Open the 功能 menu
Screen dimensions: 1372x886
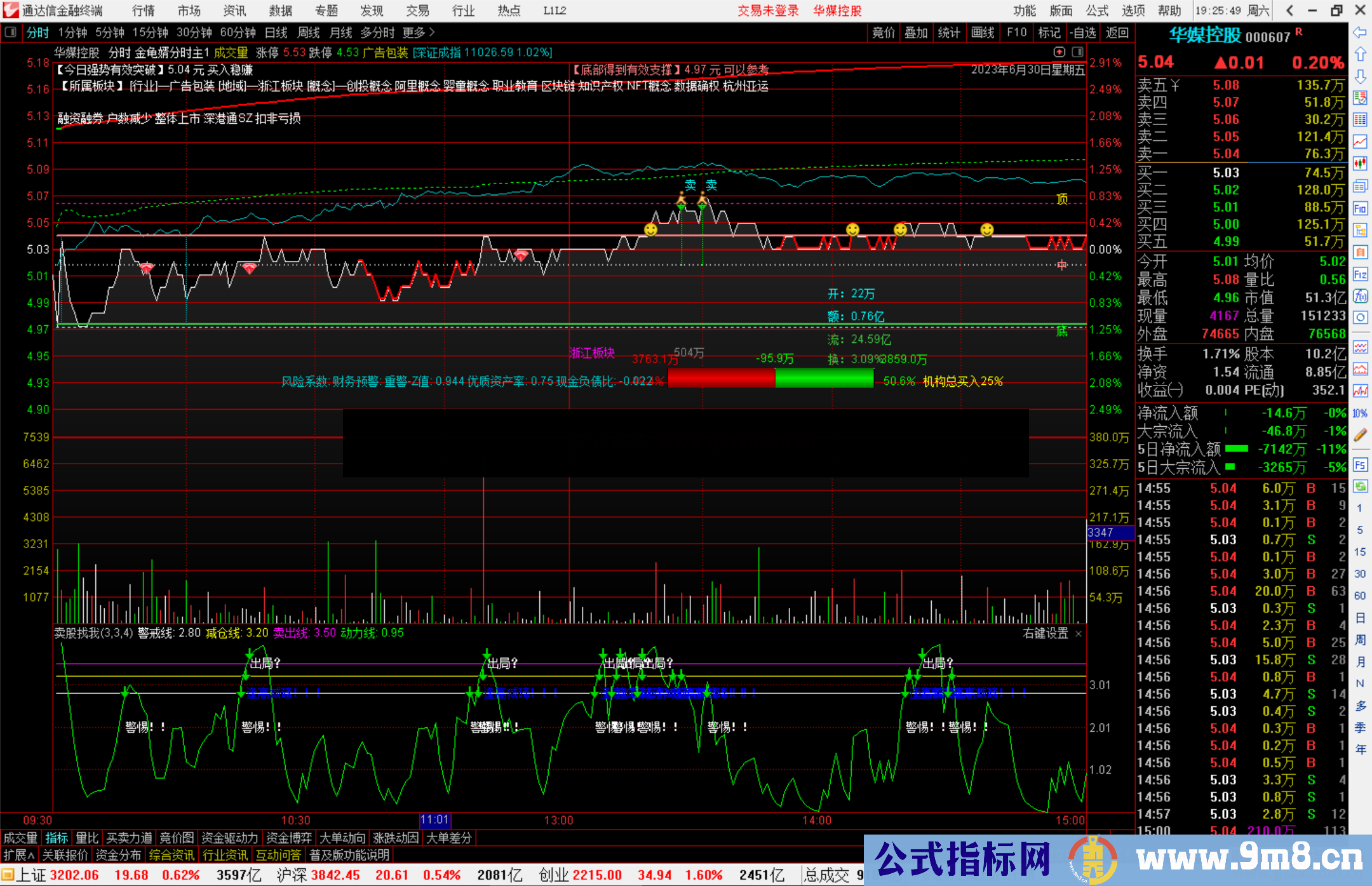click(x=1024, y=11)
